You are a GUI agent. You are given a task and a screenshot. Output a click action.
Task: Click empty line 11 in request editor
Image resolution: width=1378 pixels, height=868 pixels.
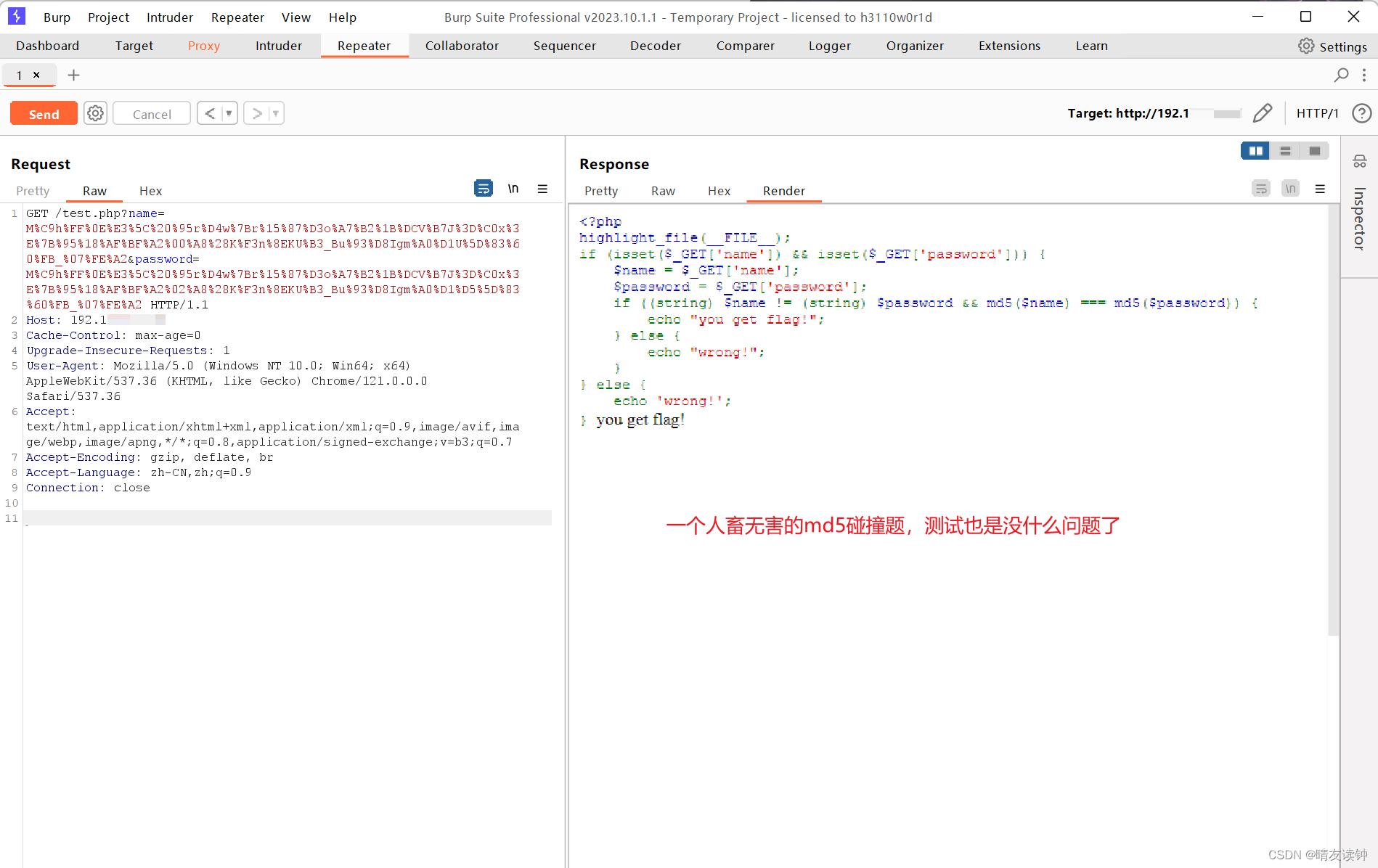click(288, 518)
